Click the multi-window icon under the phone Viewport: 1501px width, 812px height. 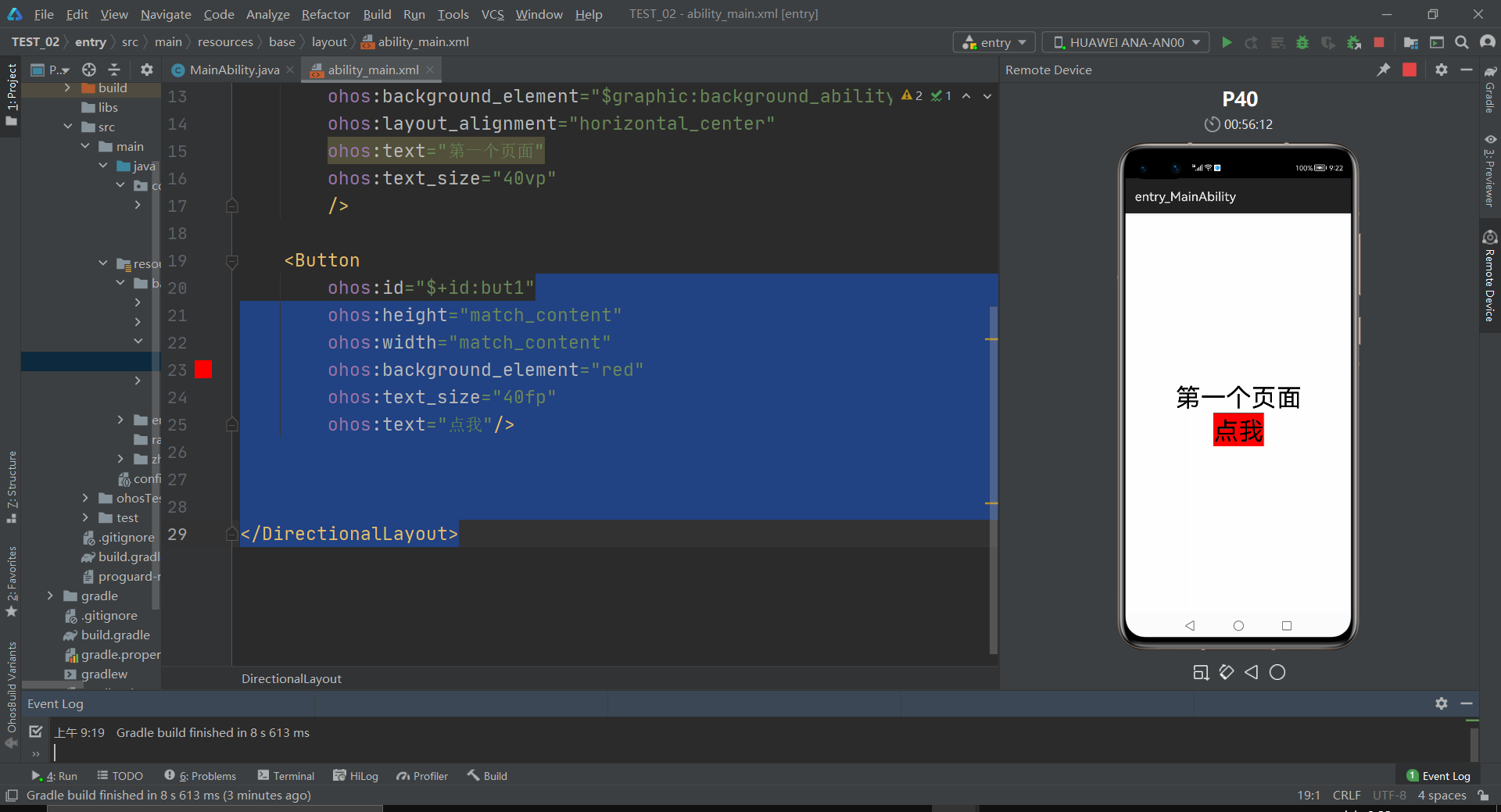point(1202,672)
